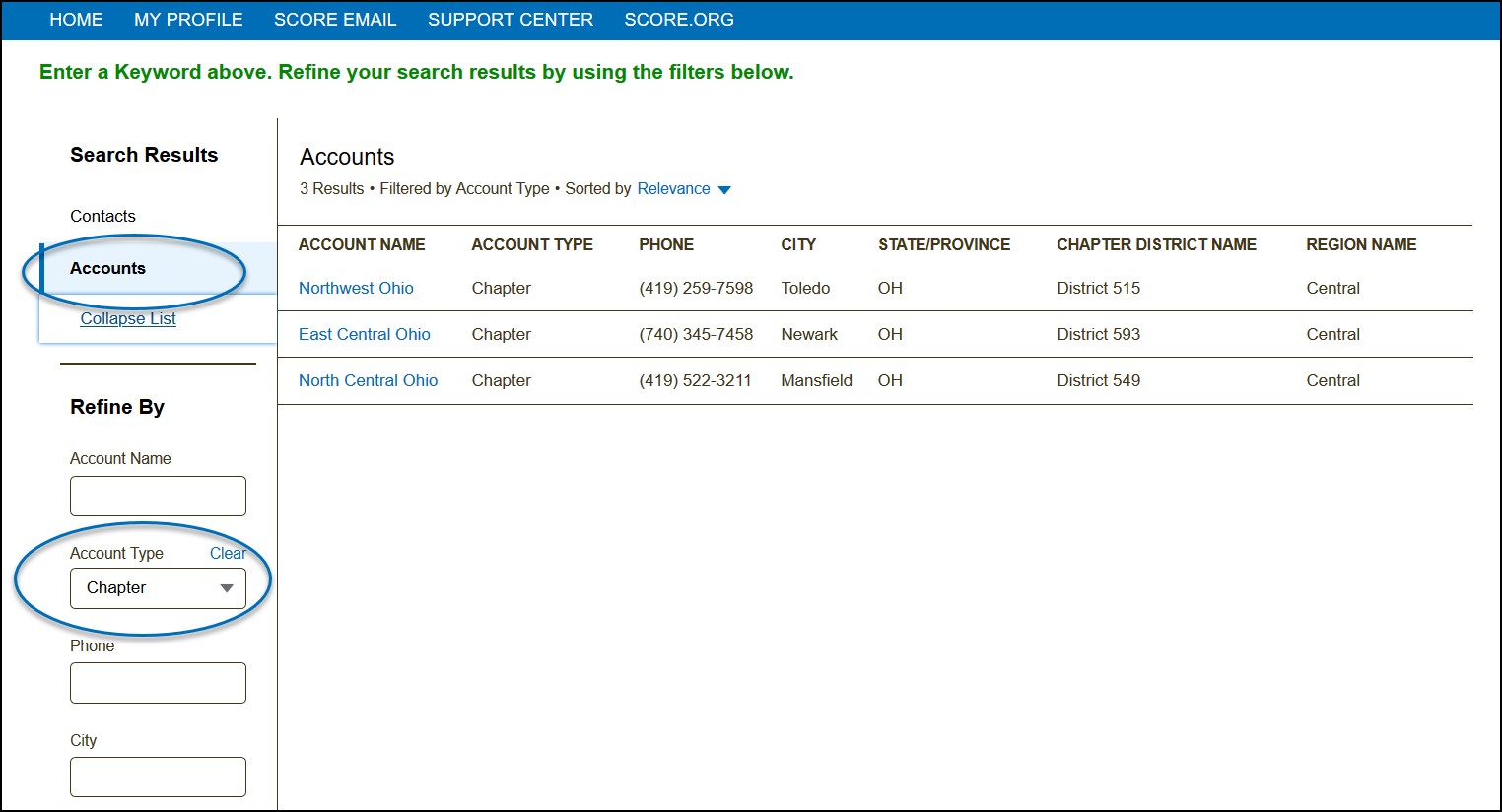The height and width of the screenshot is (812, 1502).
Task: Click the Refine By heading
Action: click(117, 407)
